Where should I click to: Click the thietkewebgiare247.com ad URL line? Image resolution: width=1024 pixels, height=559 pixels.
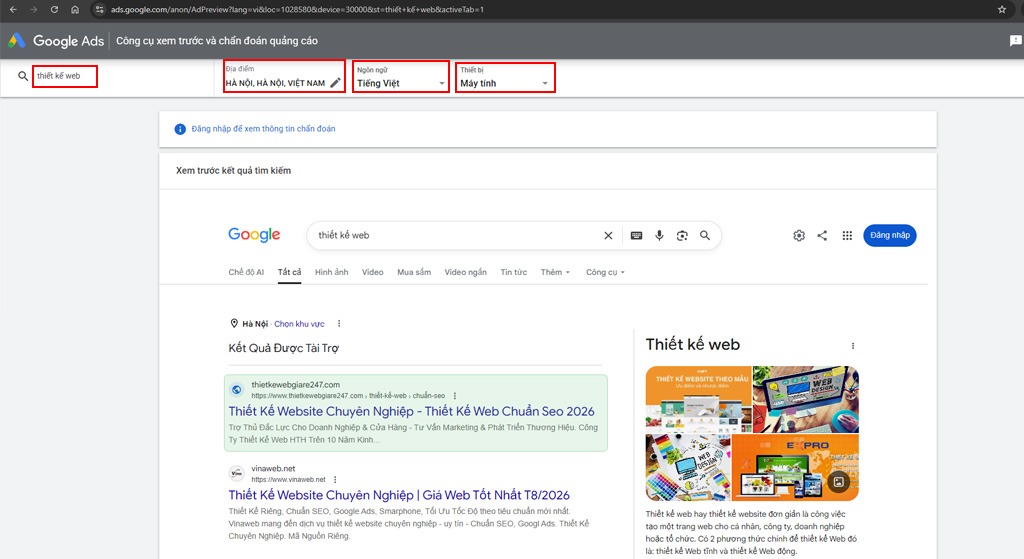point(348,396)
